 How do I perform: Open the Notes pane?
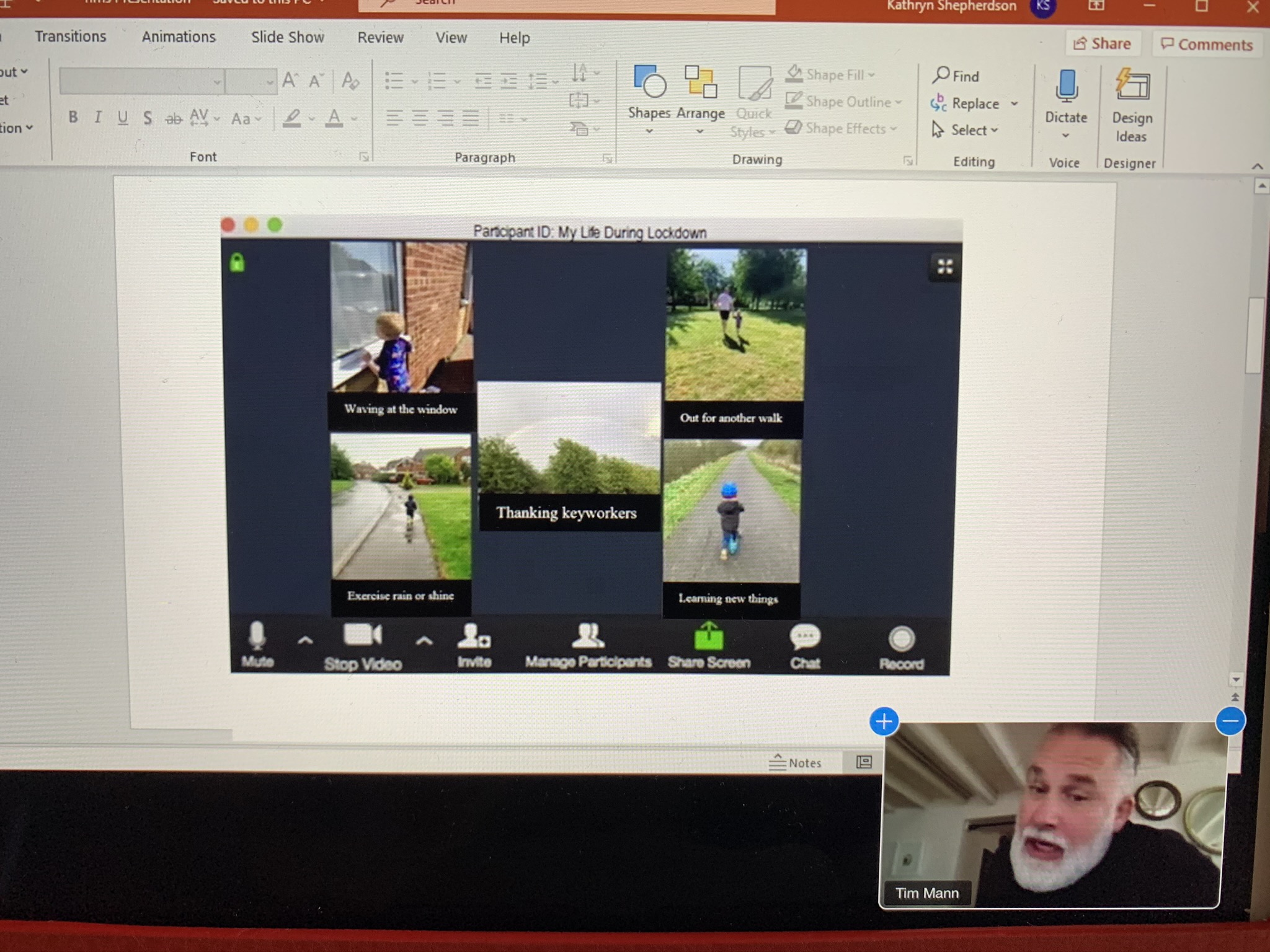(x=796, y=762)
